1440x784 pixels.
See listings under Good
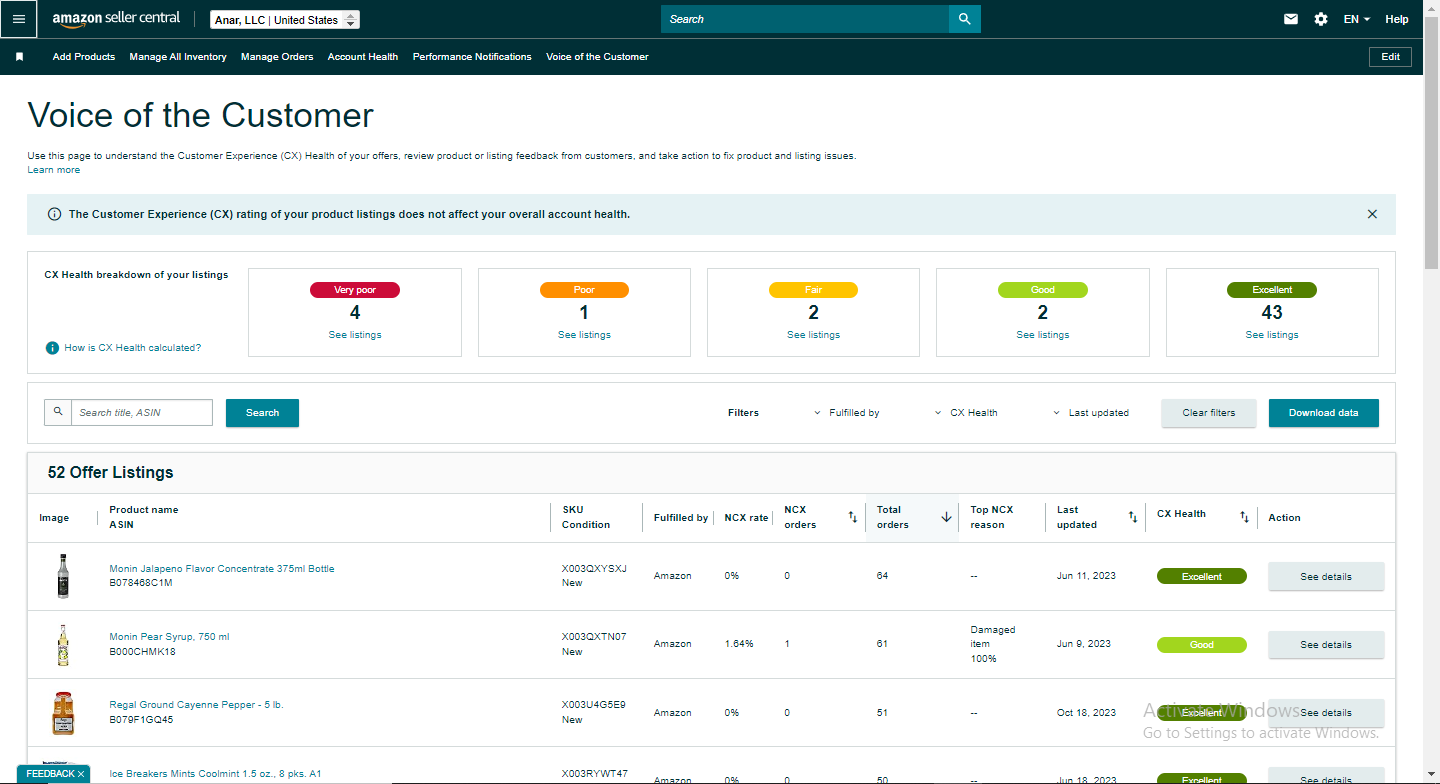pos(1043,335)
